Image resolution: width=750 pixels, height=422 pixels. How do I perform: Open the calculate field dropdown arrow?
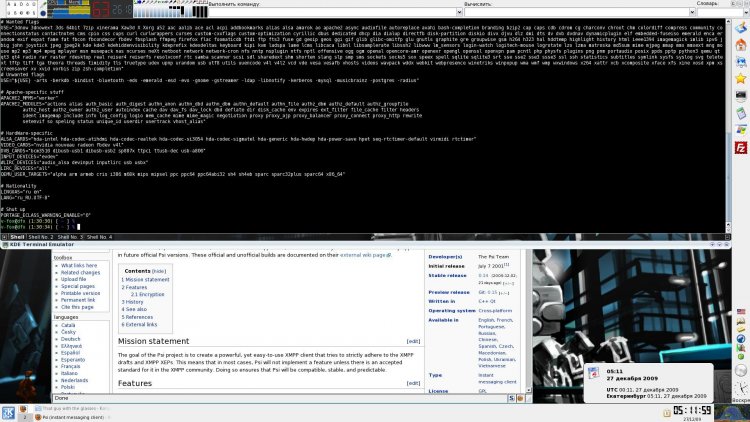[x=692, y=12]
